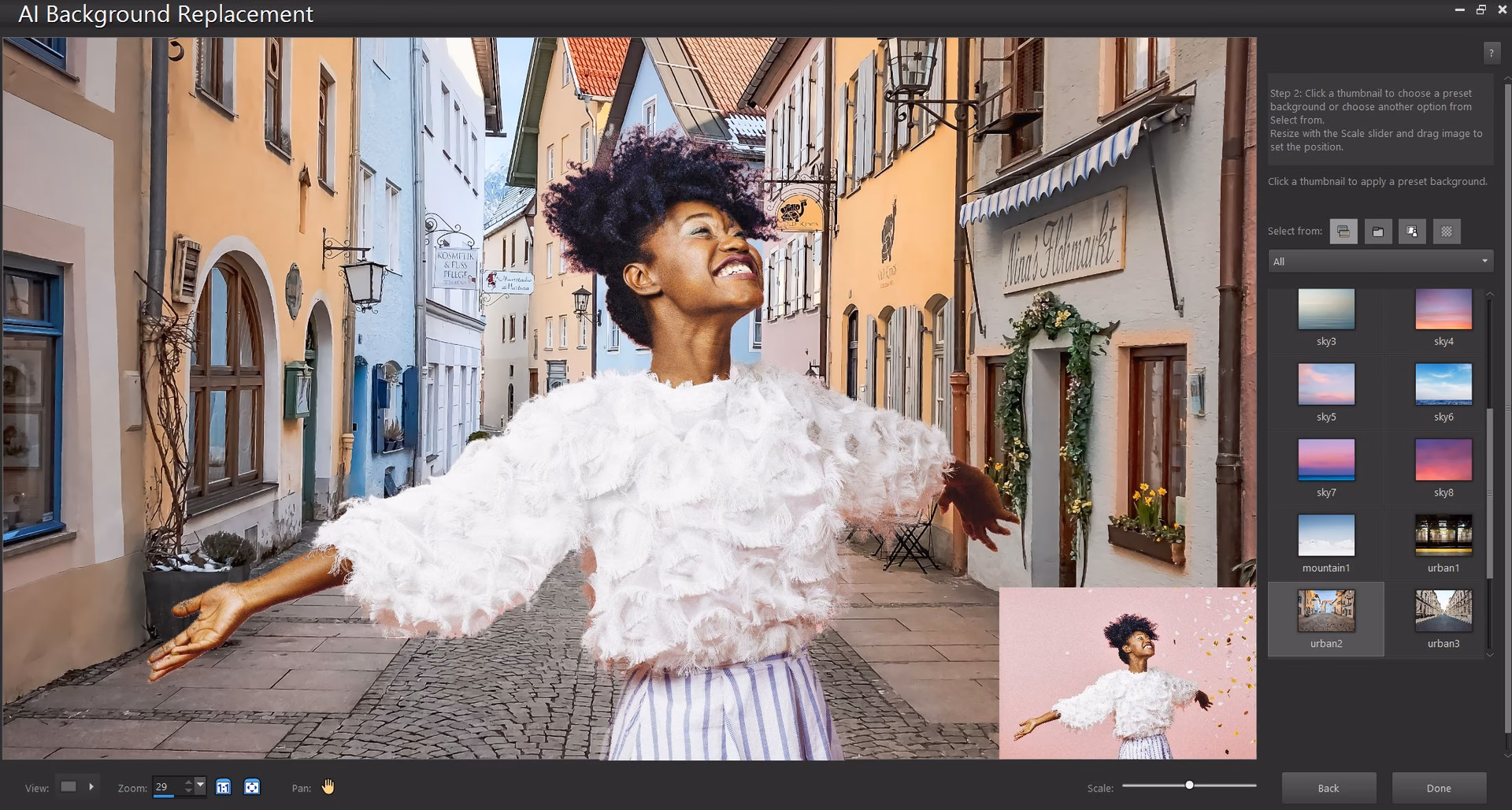The height and width of the screenshot is (810, 1512).
Task: Open the folder browse icon for backgrounds
Action: pos(1377,231)
